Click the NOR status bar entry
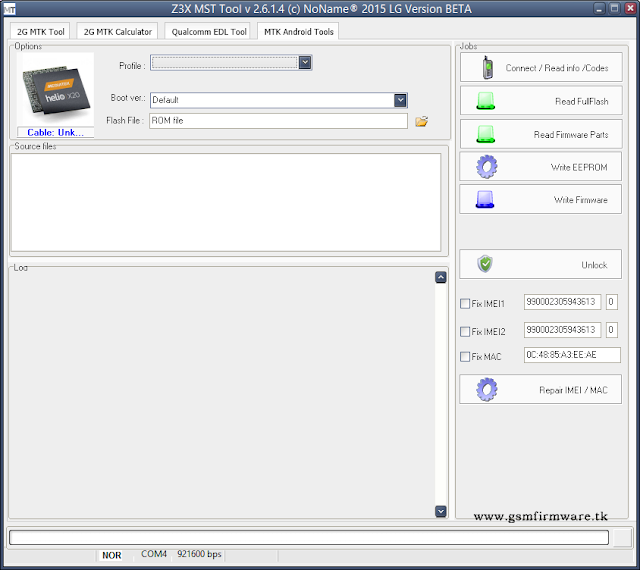The image size is (640, 570). click(x=111, y=555)
